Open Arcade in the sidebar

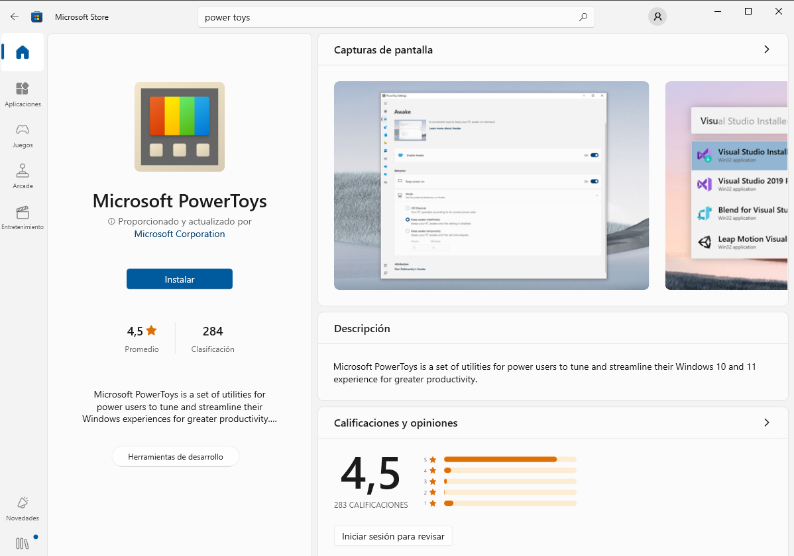click(22, 177)
